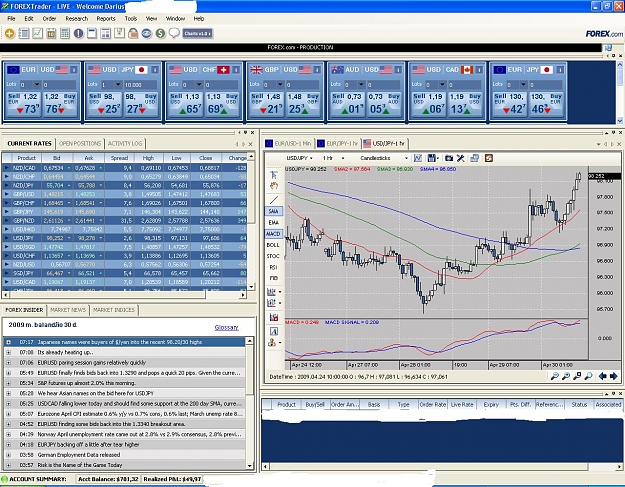
Task: Click the Charts v1.0 toolbar button
Action: point(197,33)
